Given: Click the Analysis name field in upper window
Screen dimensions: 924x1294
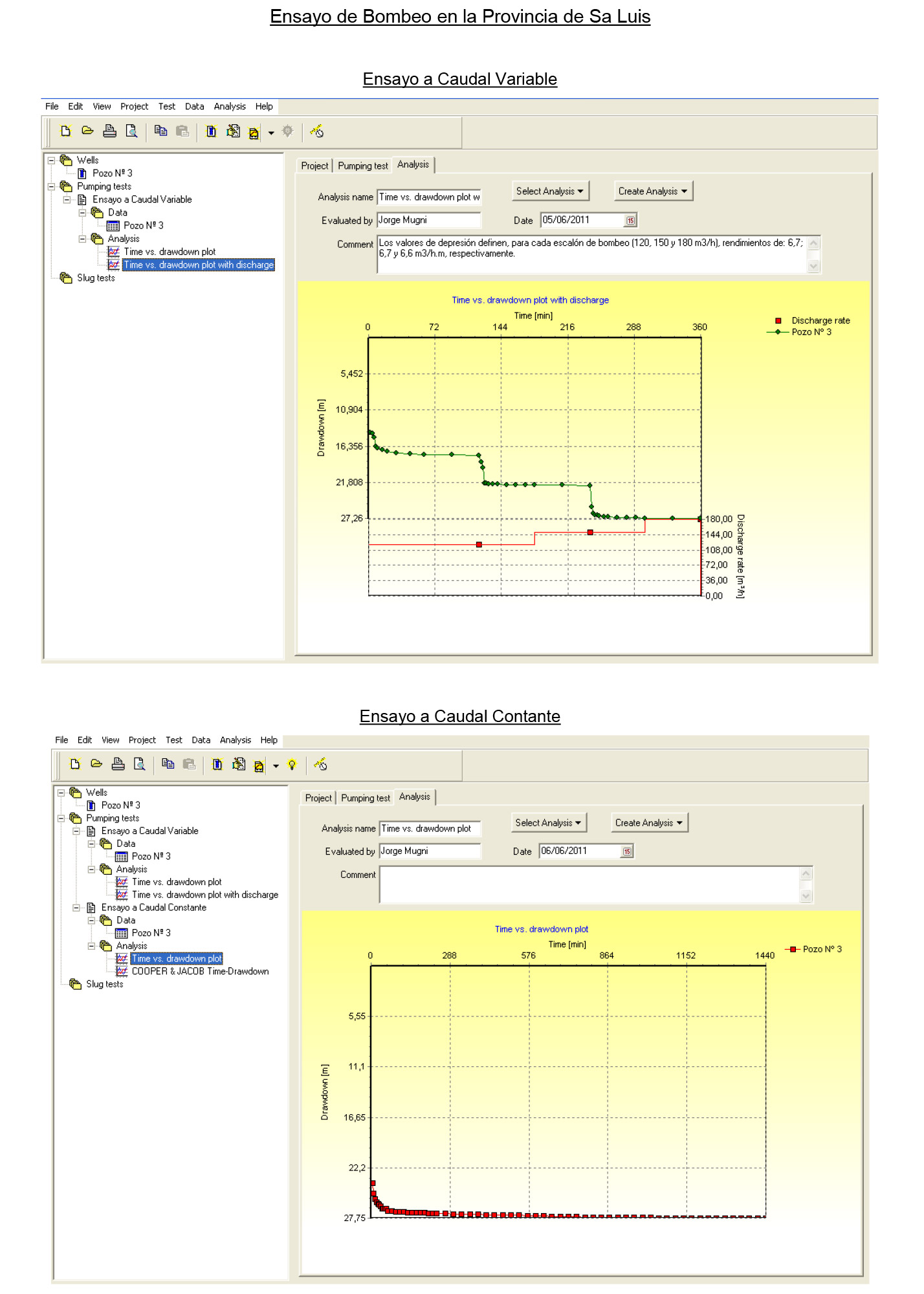Looking at the screenshot, I should click(x=429, y=197).
